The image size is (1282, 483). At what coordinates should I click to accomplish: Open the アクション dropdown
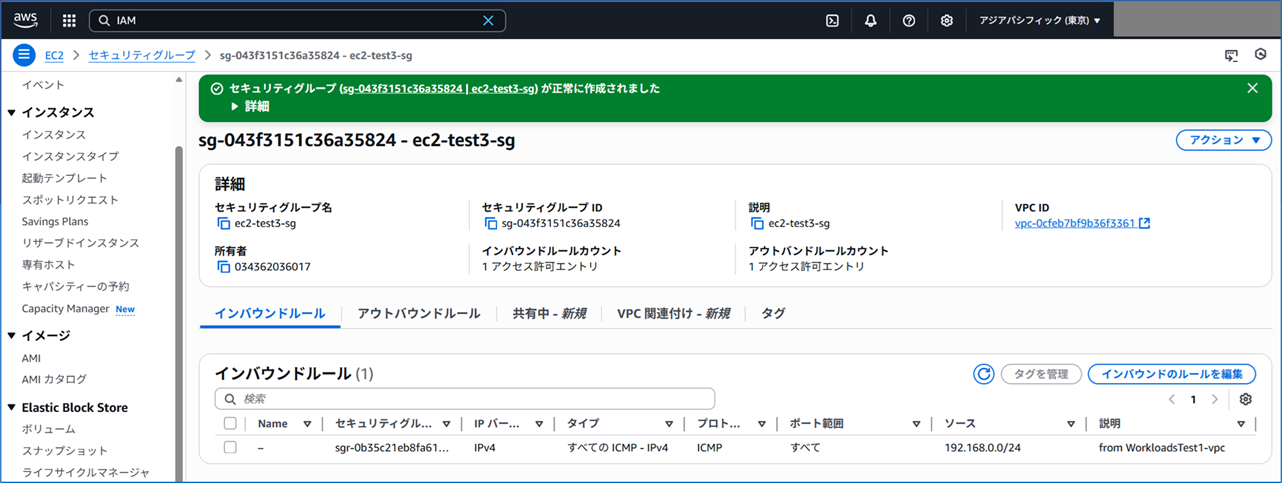(1223, 141)
